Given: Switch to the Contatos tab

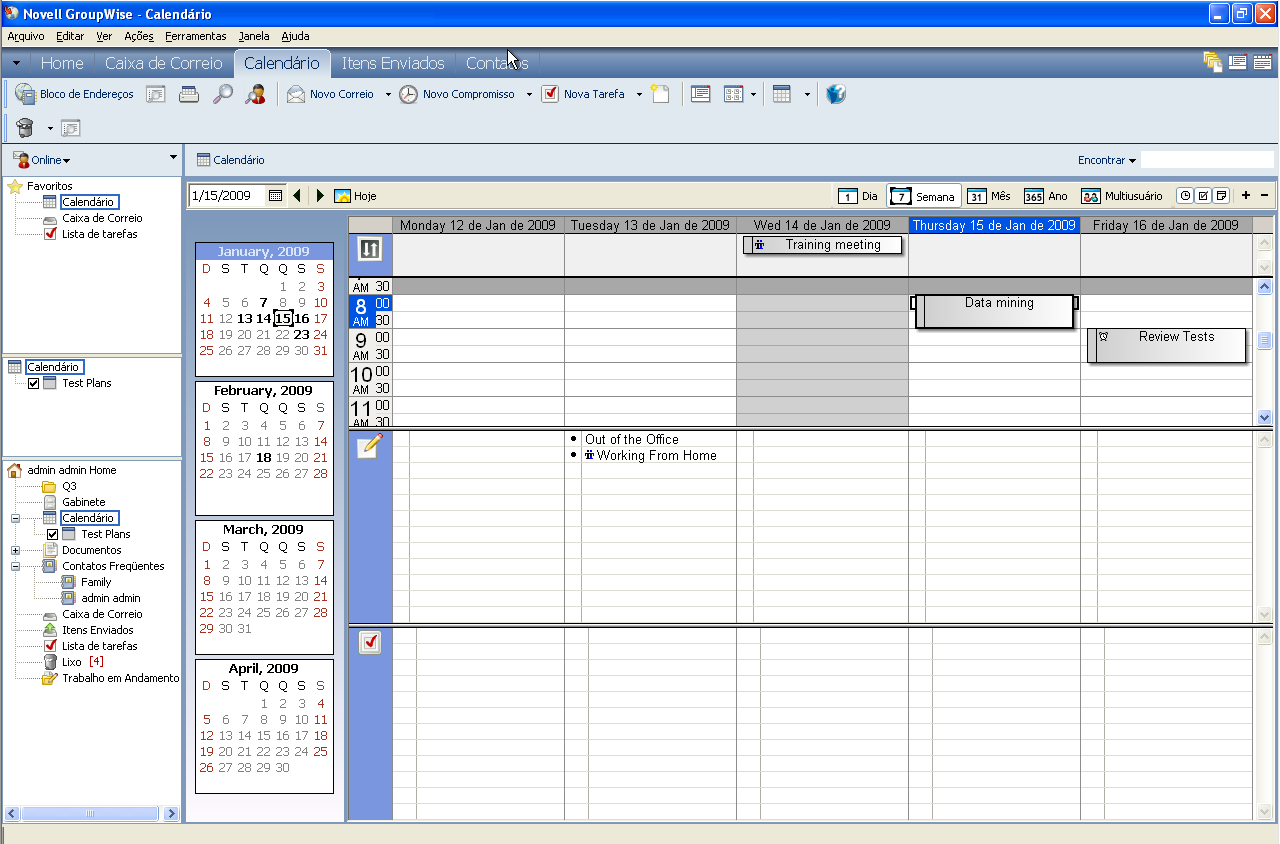Looking at the screenshot, I should (497, 62).
